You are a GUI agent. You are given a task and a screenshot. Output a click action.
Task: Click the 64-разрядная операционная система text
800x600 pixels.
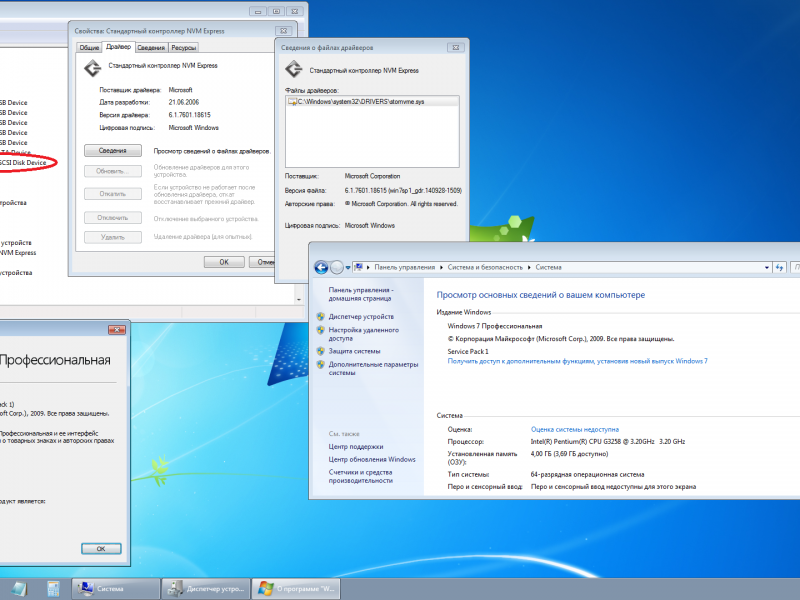[x=587, y=474]
